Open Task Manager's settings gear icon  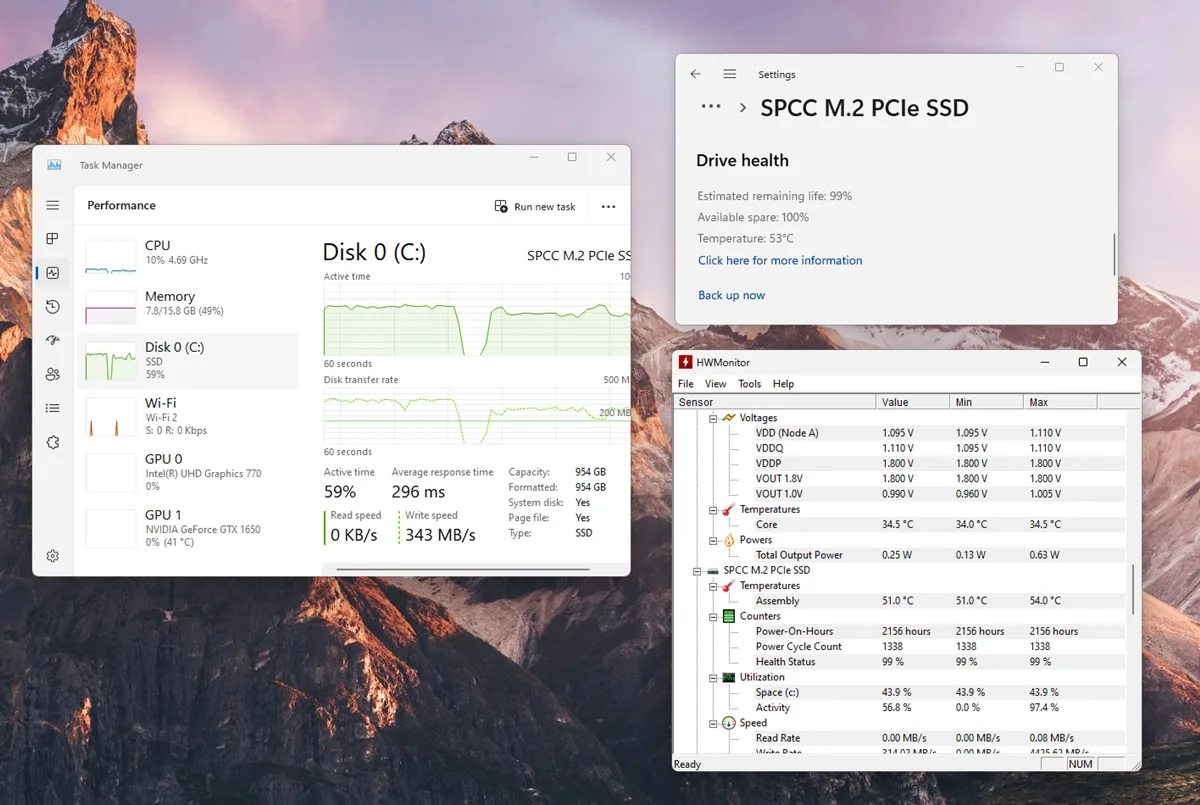(52, 555)
